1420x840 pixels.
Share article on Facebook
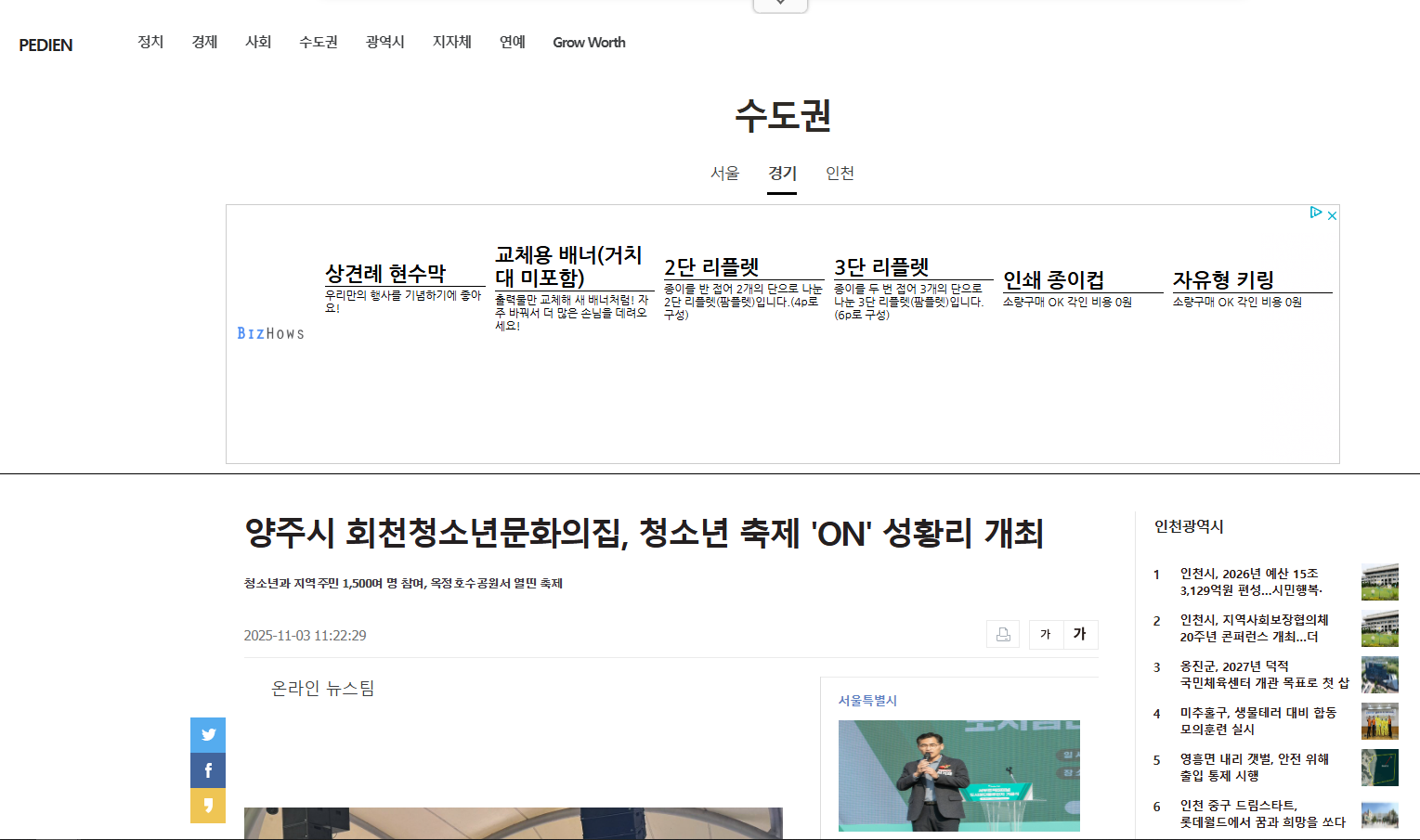click(208, 770)
